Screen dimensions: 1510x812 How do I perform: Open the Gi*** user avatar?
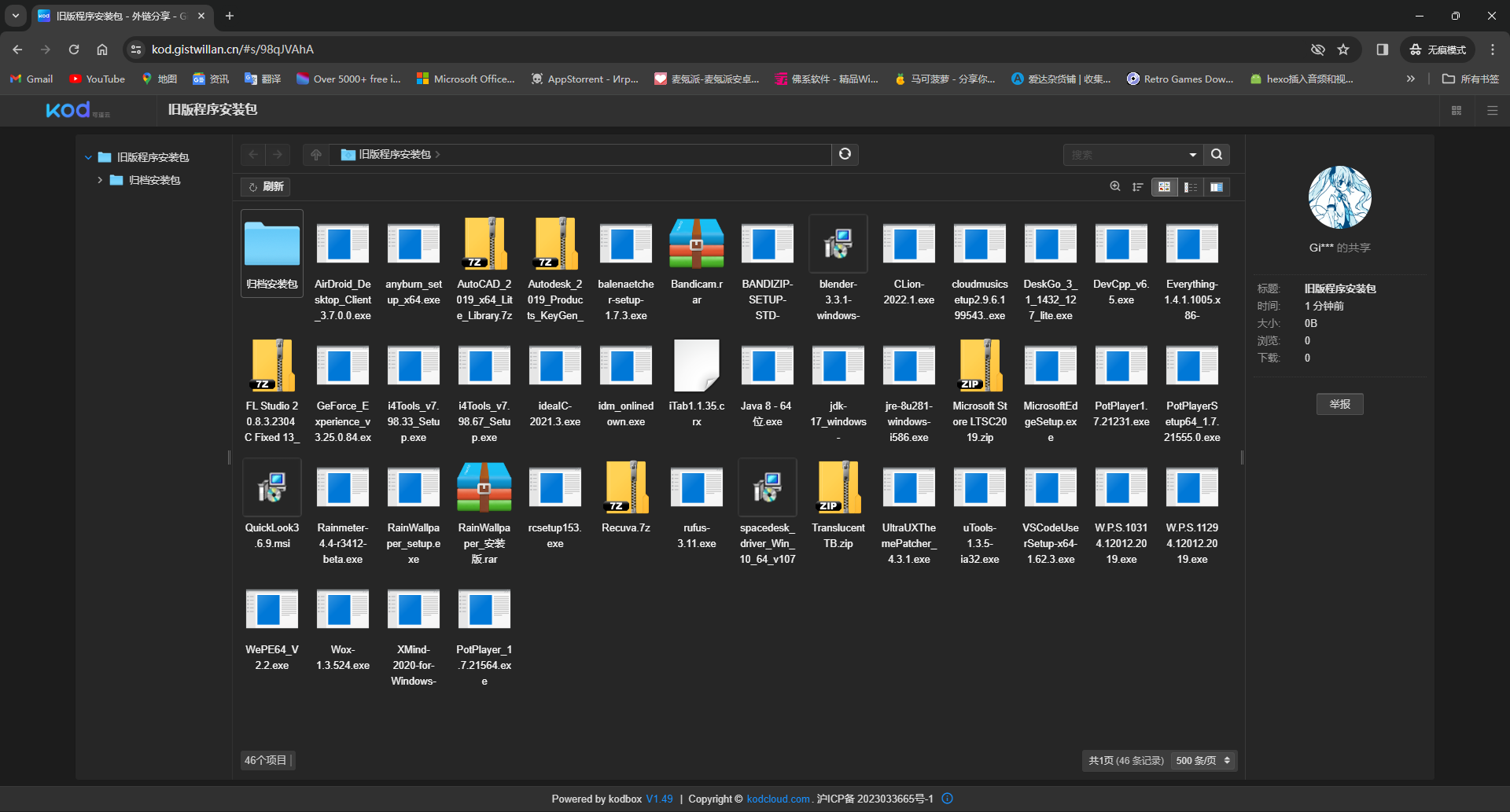(1339, 197)
